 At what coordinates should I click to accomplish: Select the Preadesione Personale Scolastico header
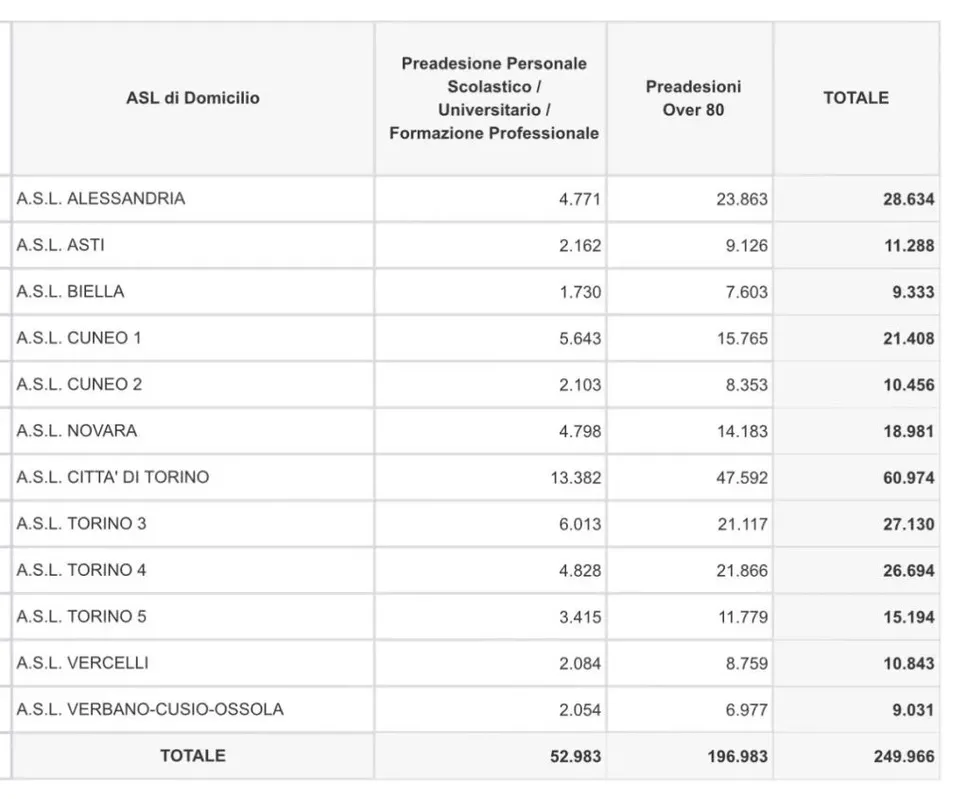click(x=494, y=98)
